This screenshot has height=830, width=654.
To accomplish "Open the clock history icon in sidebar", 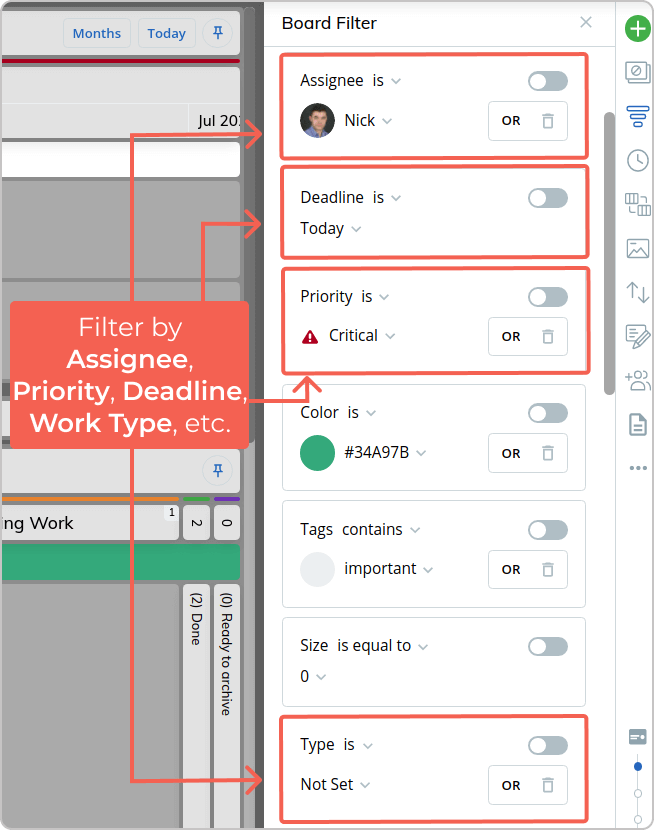I will [638, 160].
